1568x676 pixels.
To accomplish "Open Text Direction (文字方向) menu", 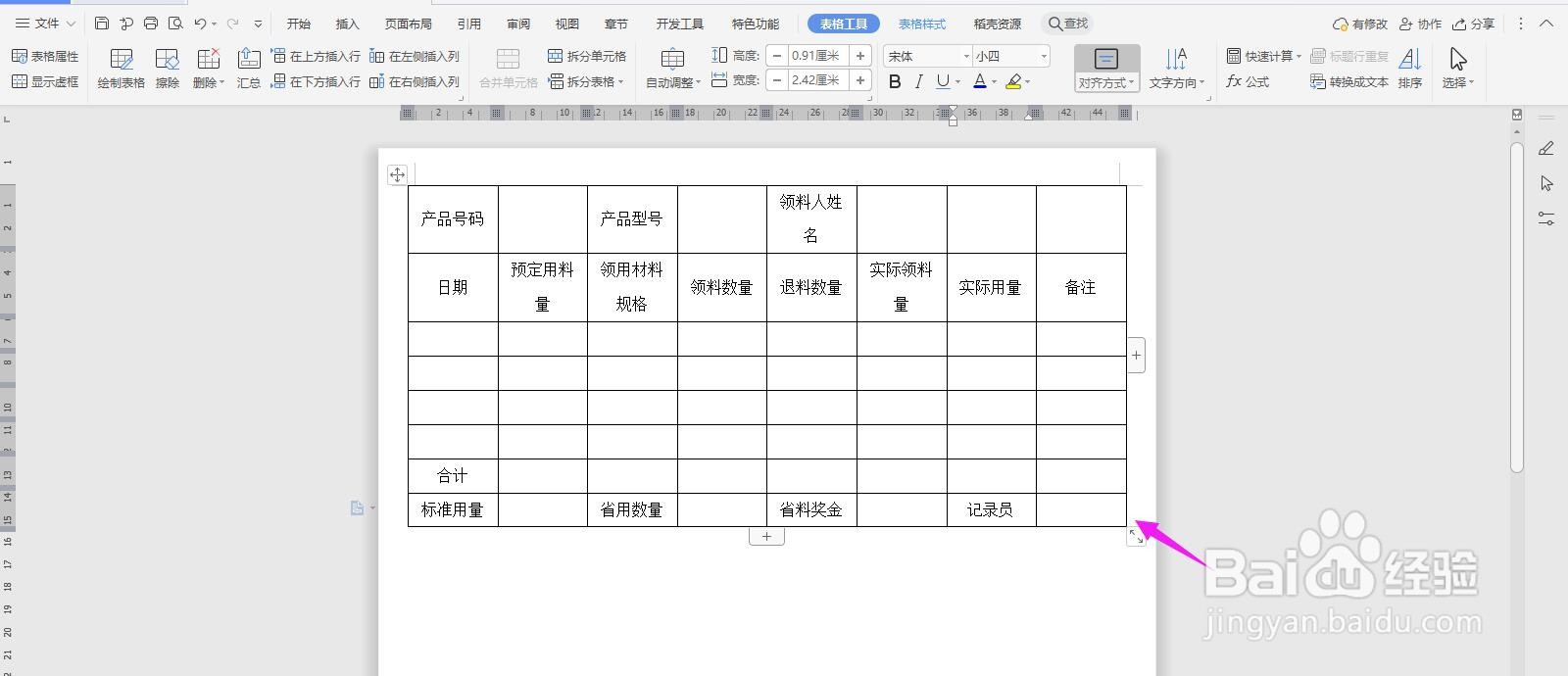I will pyautogui.click(x=1176, y=69).
